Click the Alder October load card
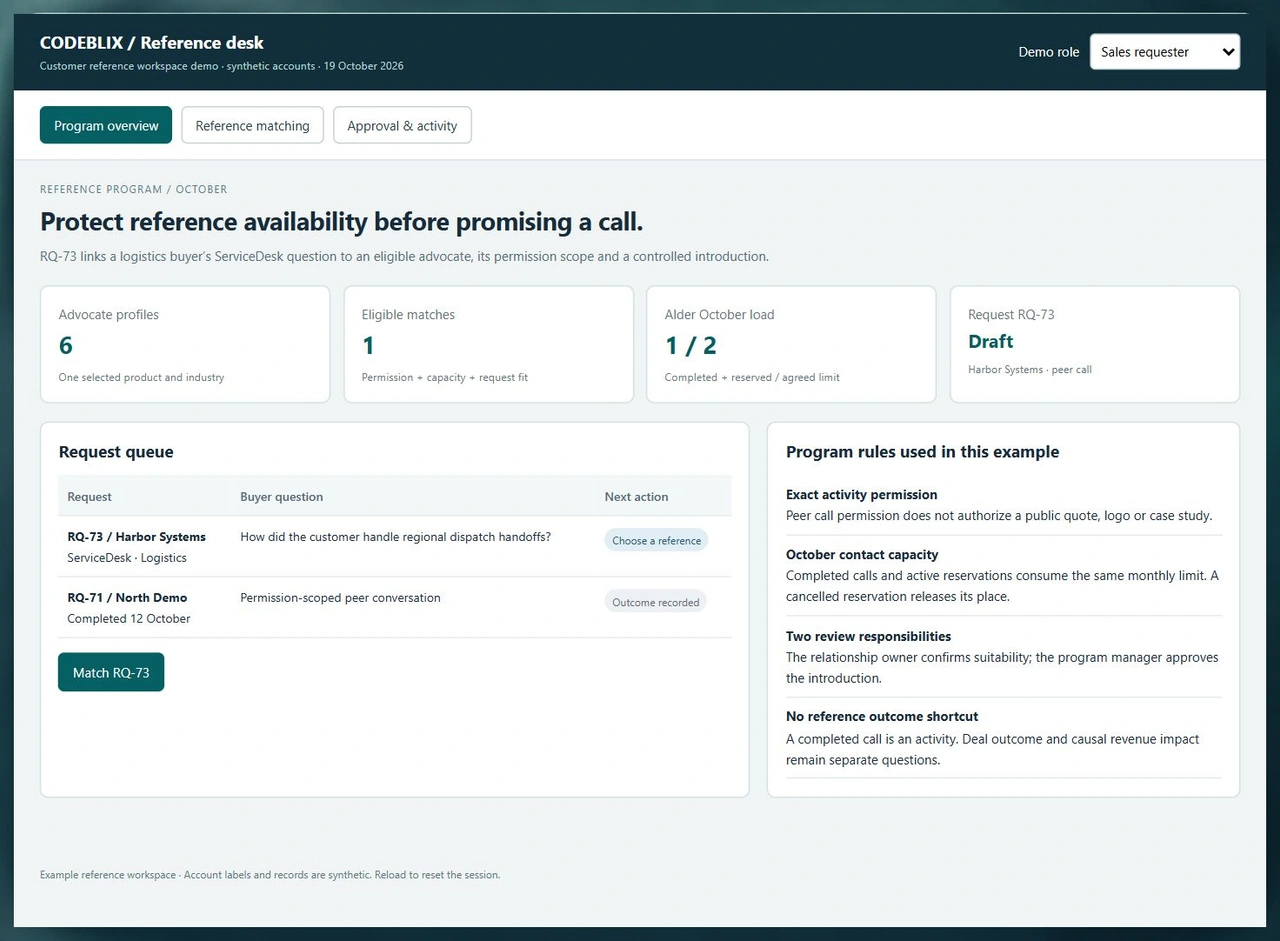 pyautogui.click(x=791, y=344)
